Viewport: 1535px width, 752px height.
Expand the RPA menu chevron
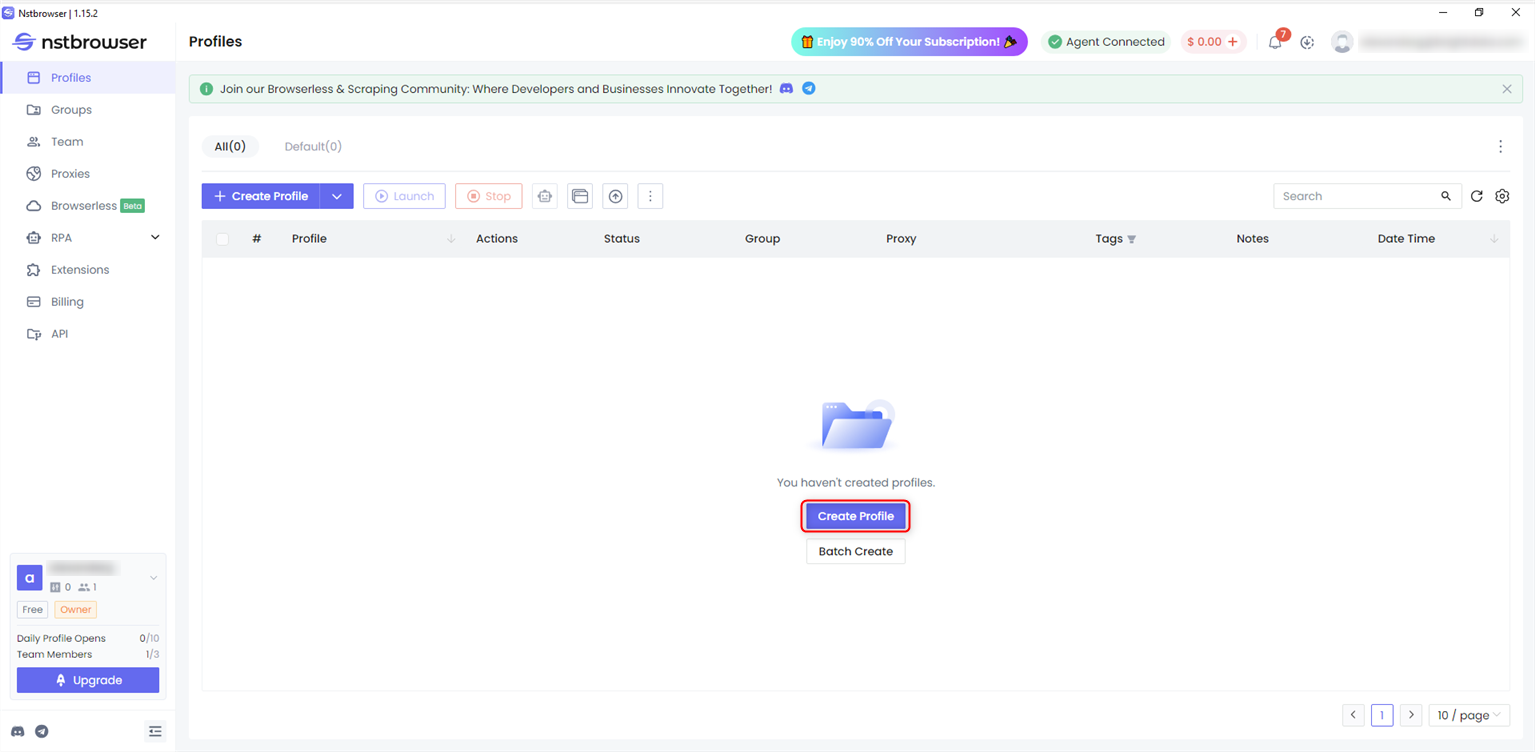[x=155, y=238]
